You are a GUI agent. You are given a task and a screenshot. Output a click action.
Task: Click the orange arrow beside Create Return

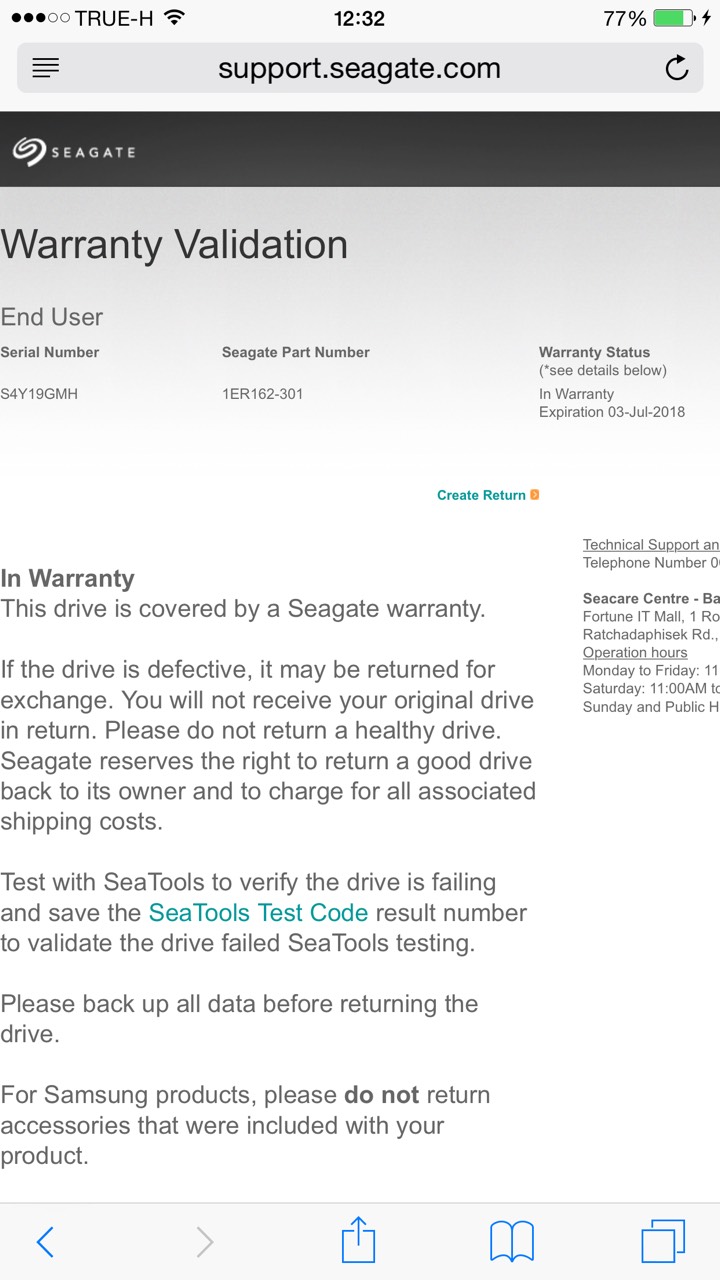(535, 495)
